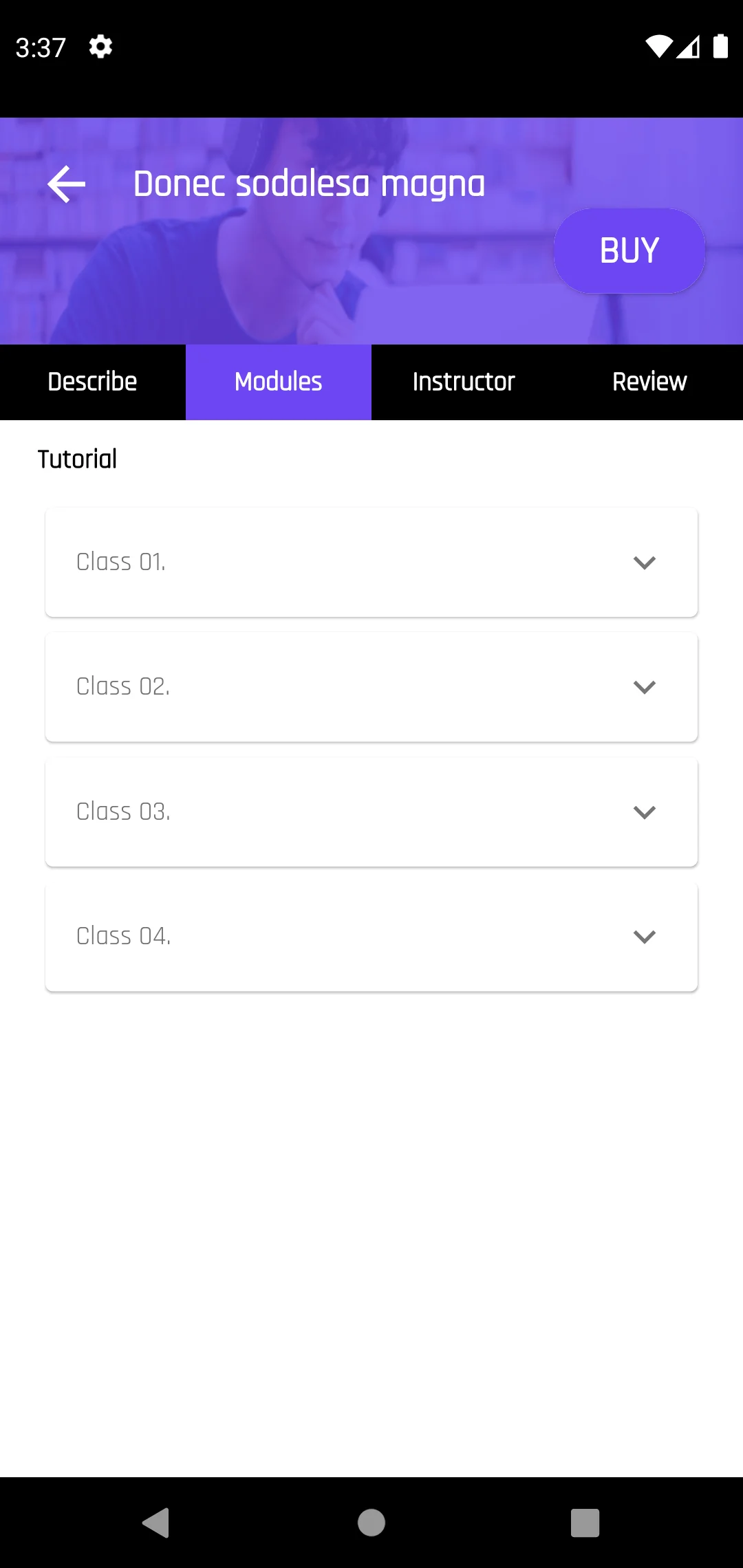Go to the Review tab
This screenshot has height=1568, width=743.
coord(649,382)
